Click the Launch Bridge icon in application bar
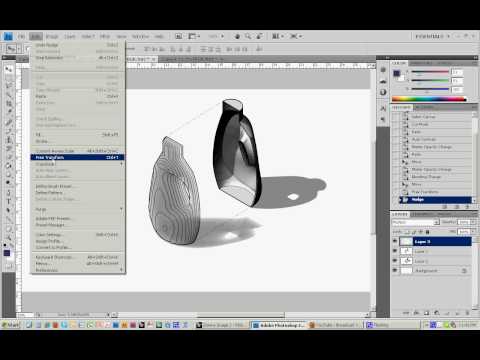Screen dimensions: 480x360 click(178, 36)
